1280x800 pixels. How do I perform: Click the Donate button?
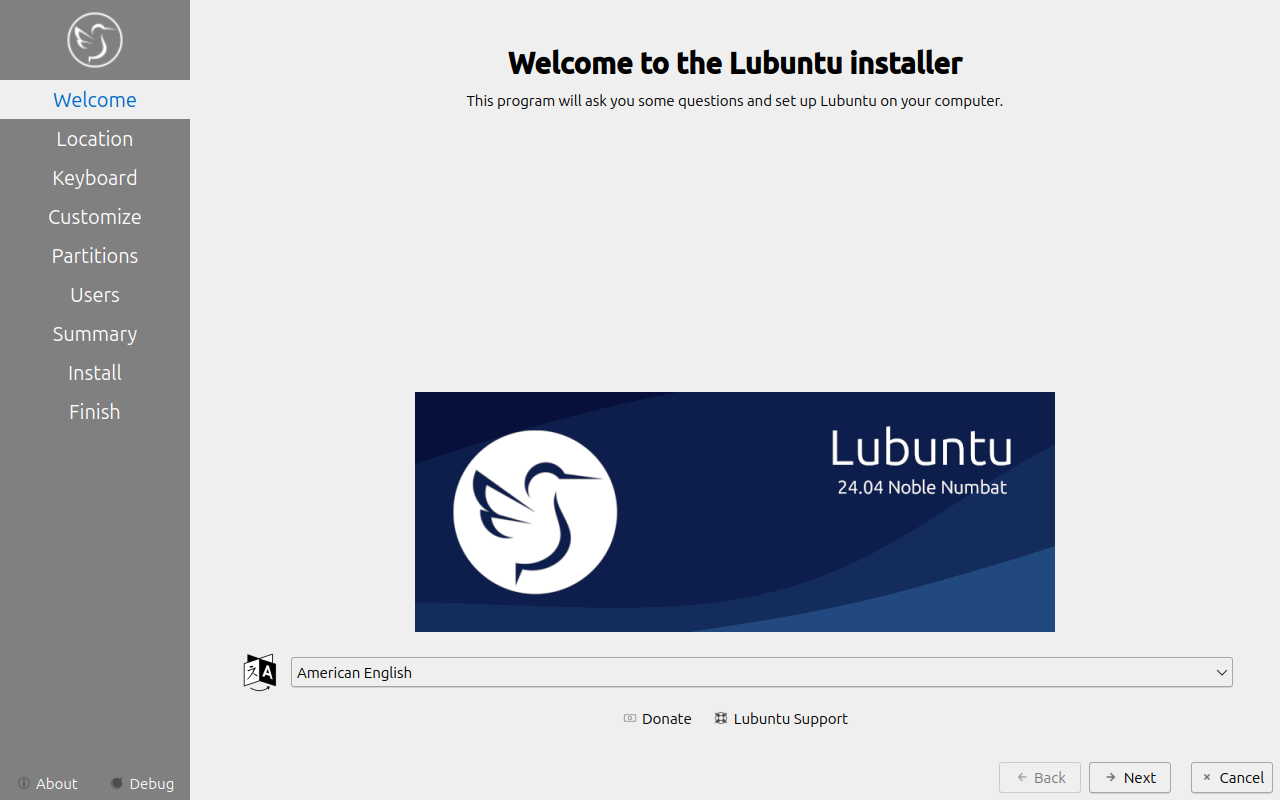657,719
